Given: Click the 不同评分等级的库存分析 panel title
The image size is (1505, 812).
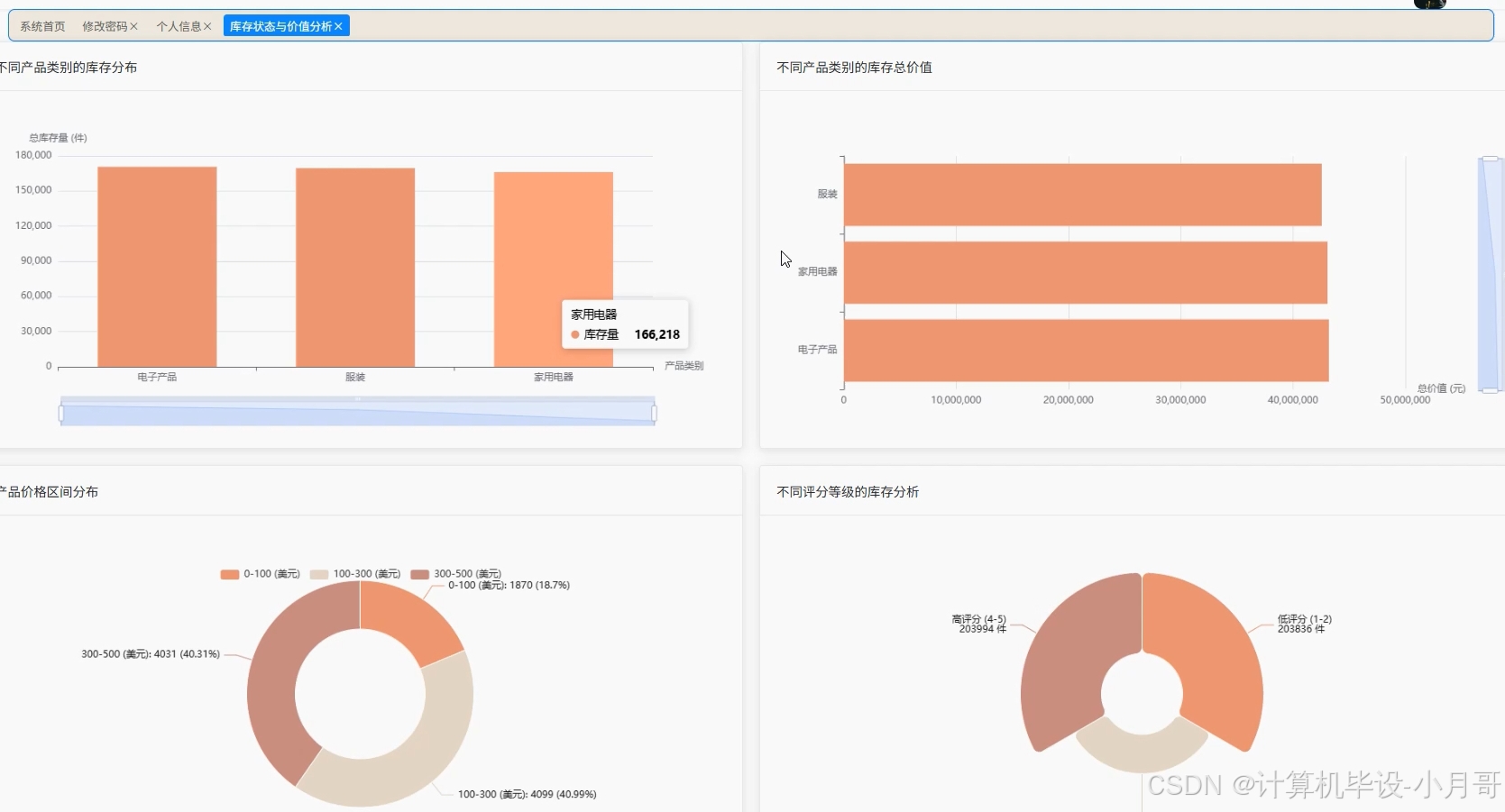Looking at the screenshot, I should click(848, 492).
